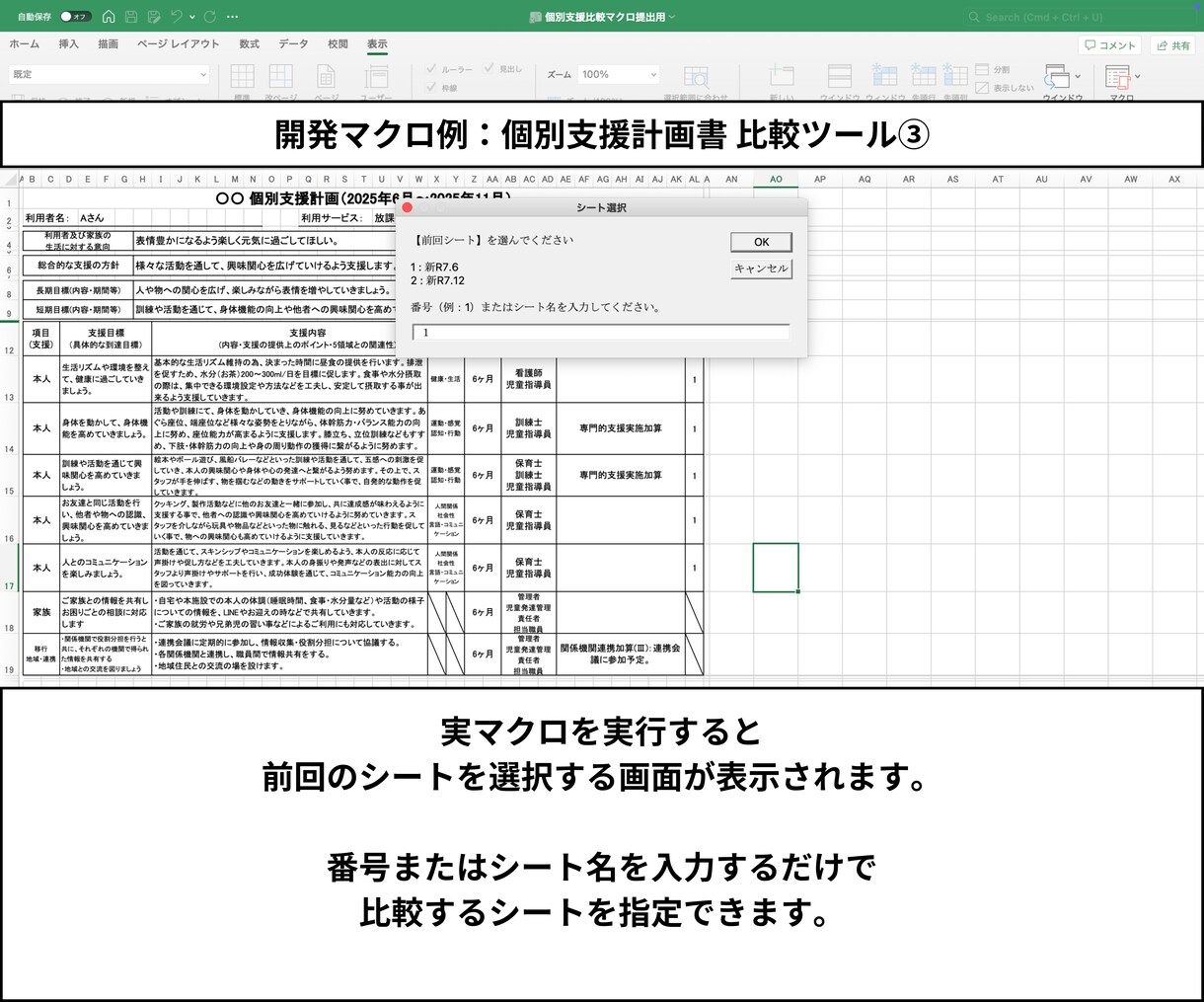Click the Save disk icon
1204x1002 pixels.
coord(131,17)
